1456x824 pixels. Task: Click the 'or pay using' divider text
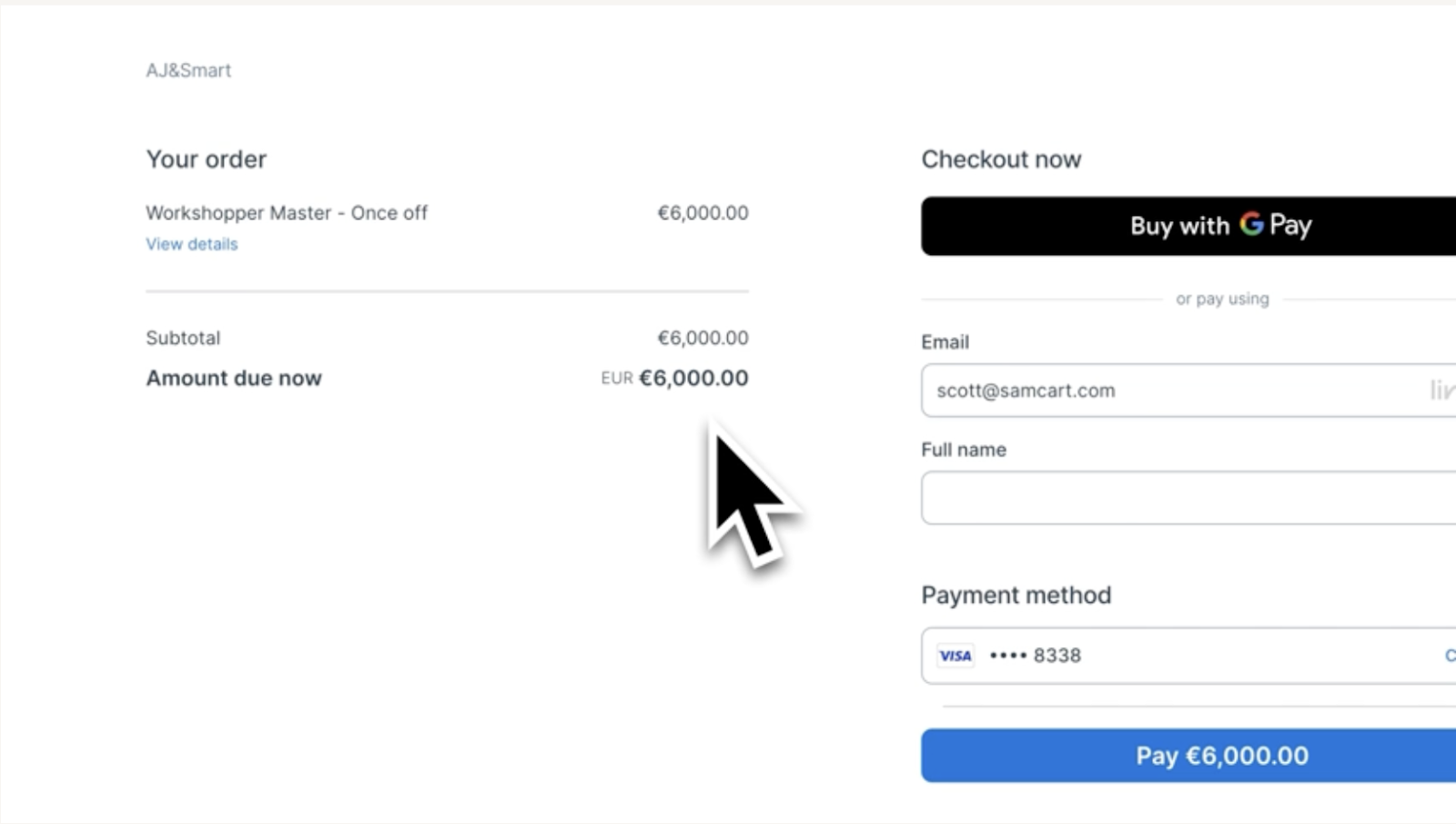click(x=1221, y=299)
